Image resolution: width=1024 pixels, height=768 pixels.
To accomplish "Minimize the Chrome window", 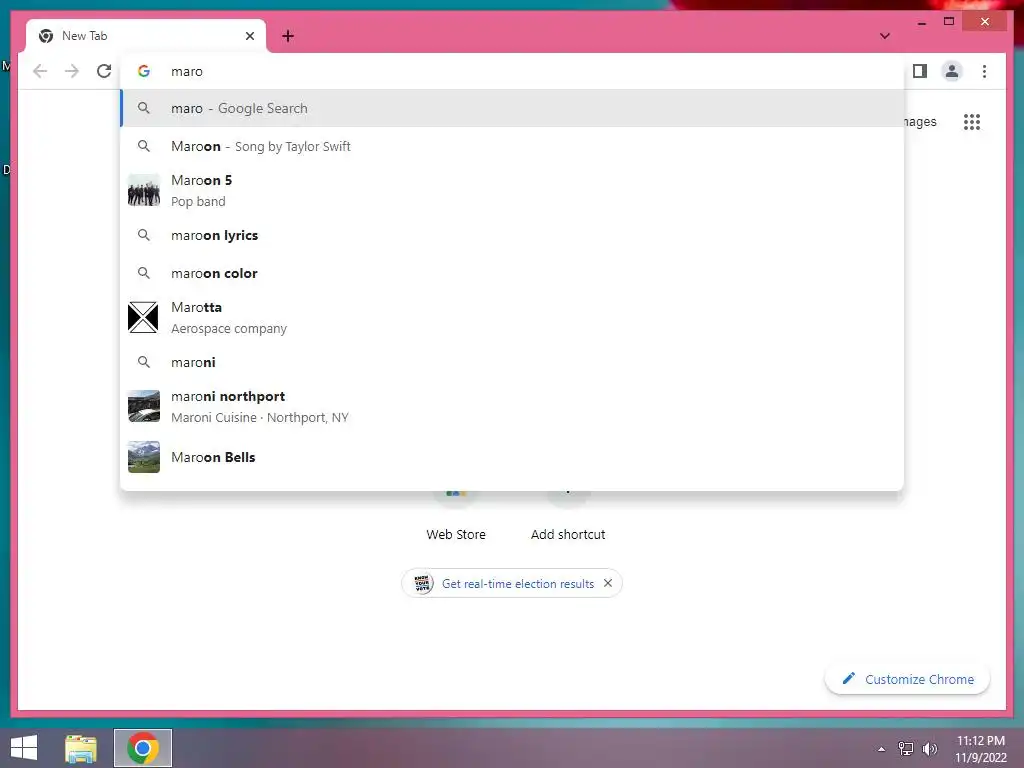I will 921,22.
